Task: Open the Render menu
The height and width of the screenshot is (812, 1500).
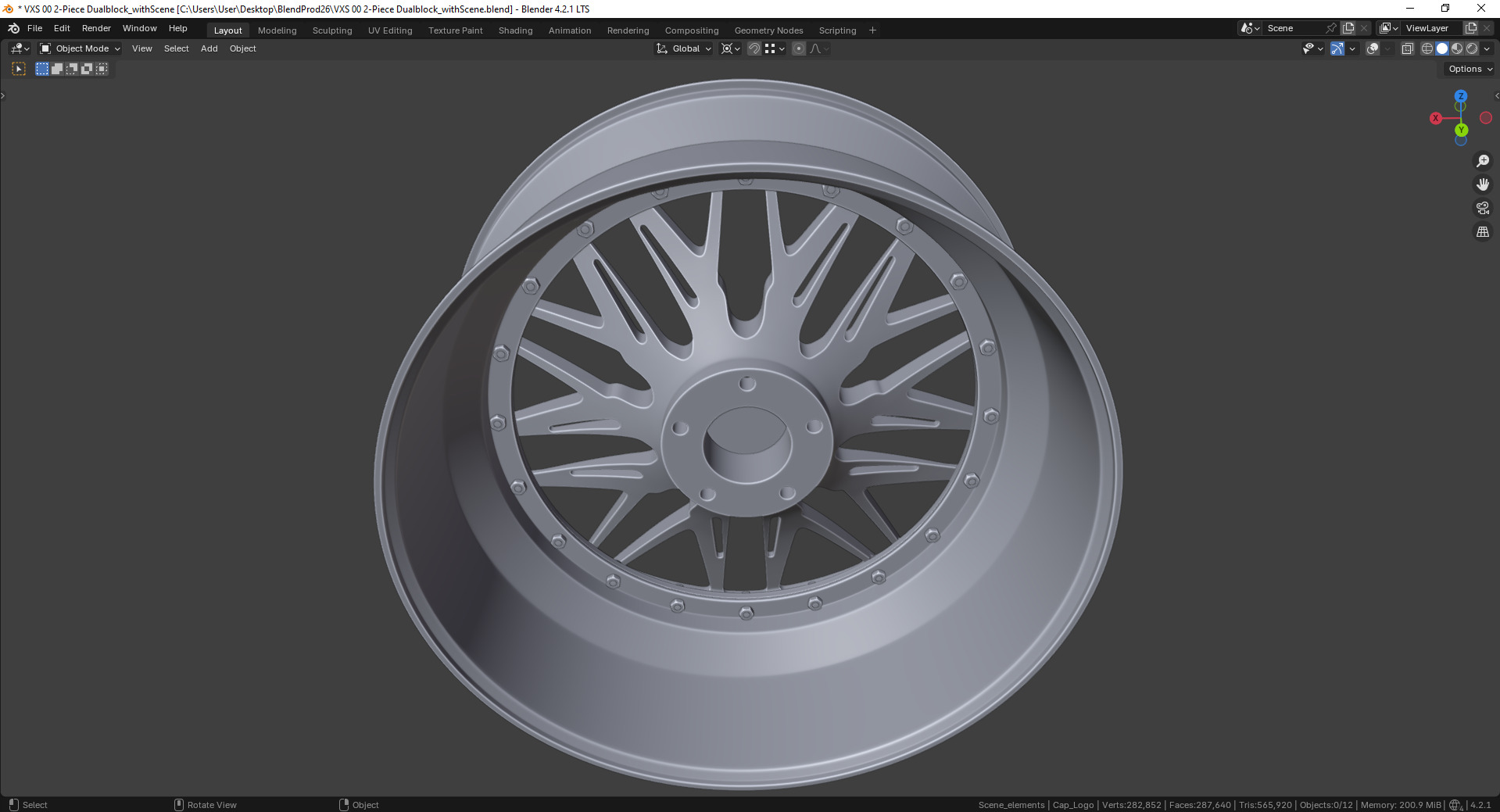Action: click(96, 28)
